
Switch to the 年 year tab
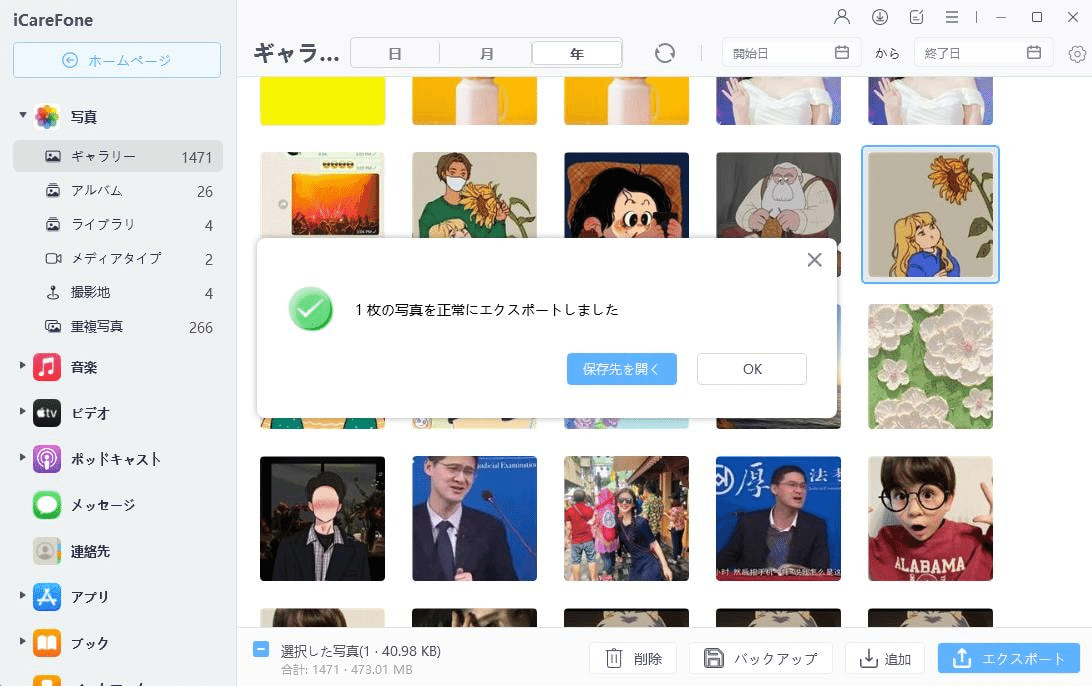tap(577, 54)
